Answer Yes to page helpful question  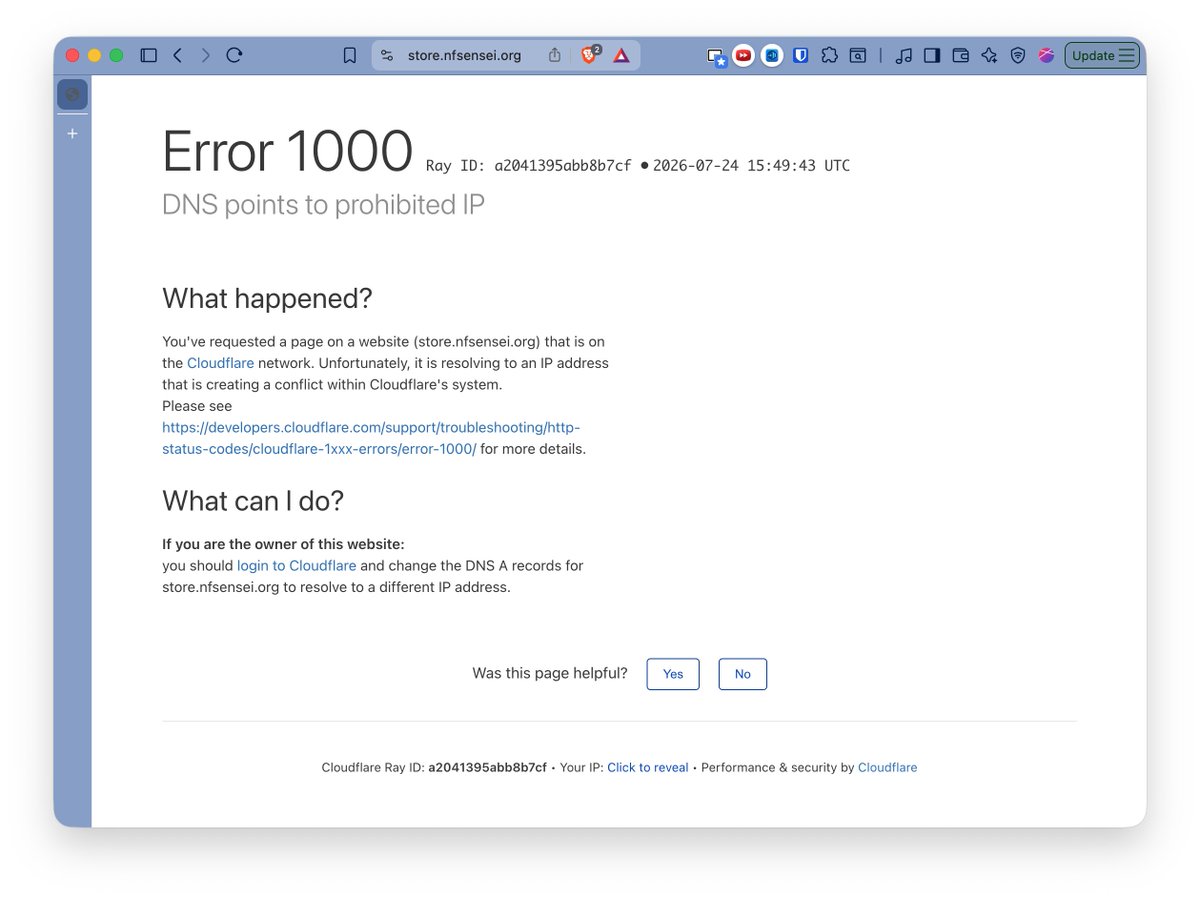click(x=673, y=674)
